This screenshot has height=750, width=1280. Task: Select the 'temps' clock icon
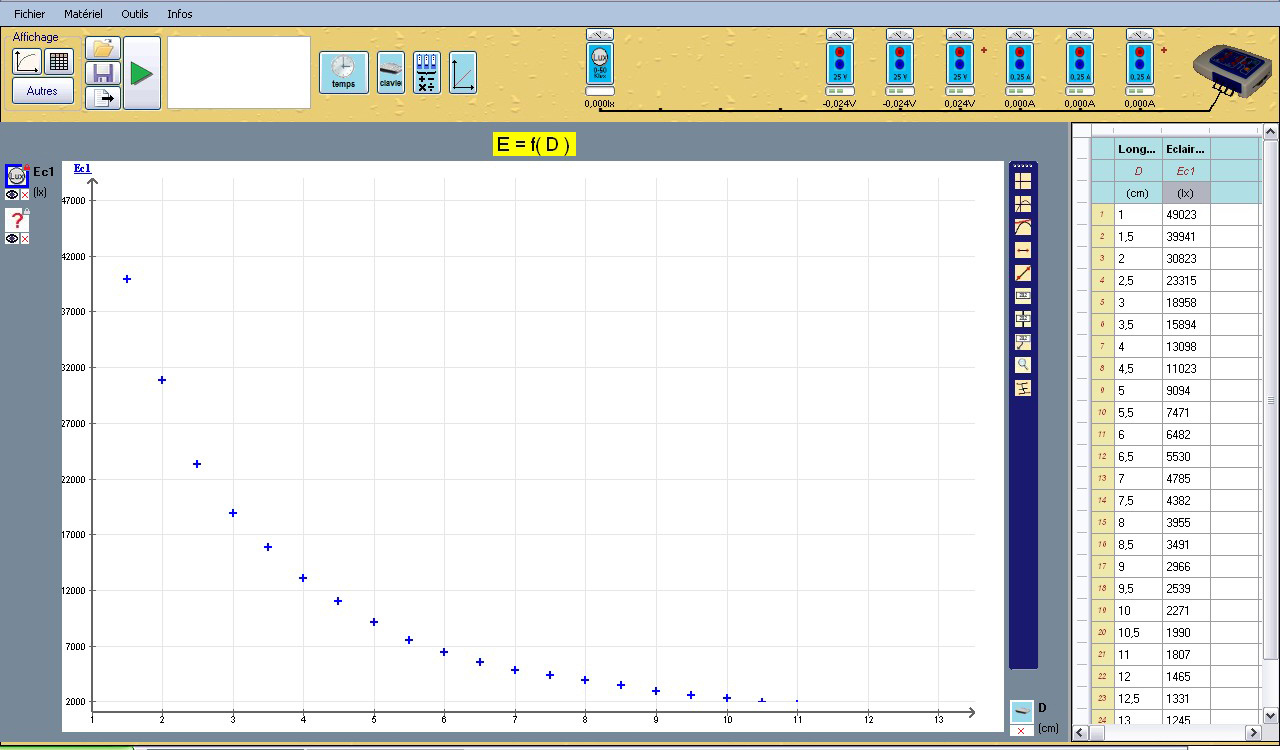[343, 72]
